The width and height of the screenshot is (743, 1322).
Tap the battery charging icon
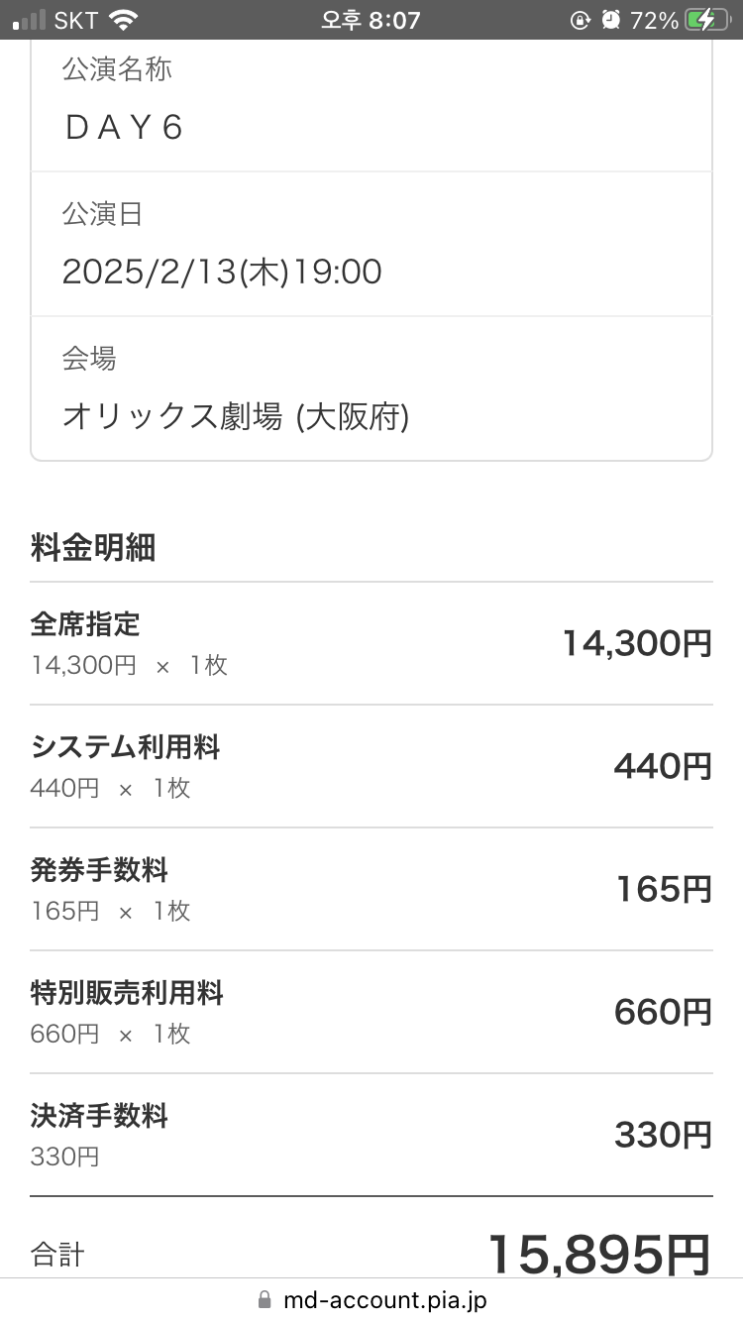point(706,20)
